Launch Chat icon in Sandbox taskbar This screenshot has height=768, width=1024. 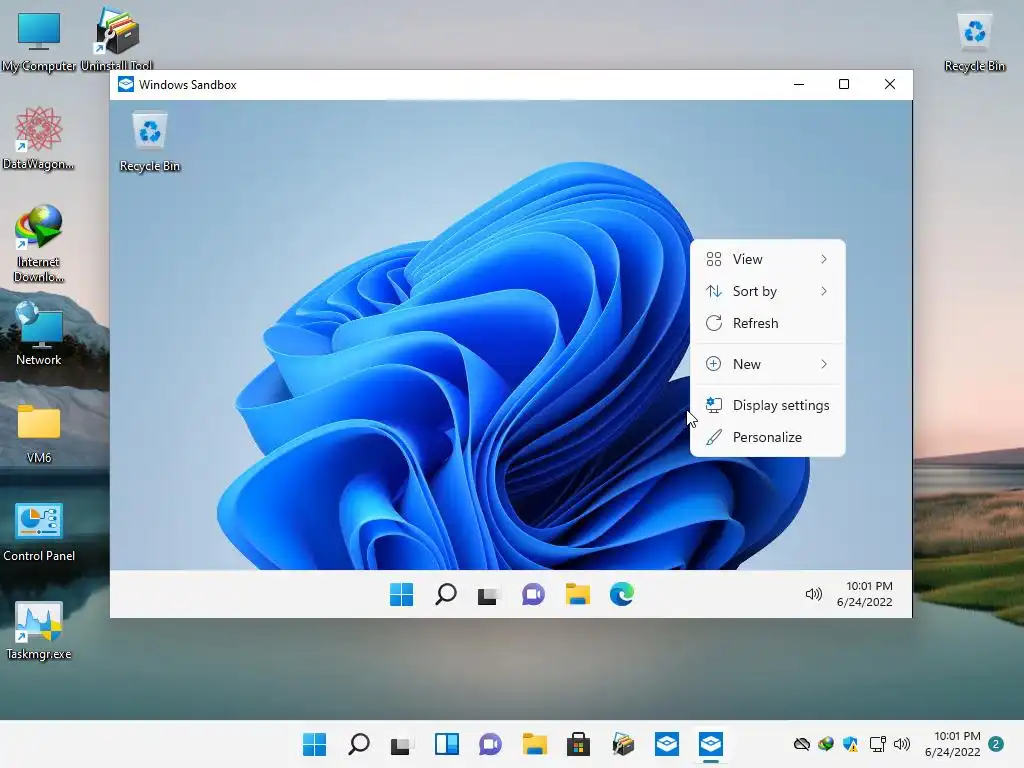533,594
